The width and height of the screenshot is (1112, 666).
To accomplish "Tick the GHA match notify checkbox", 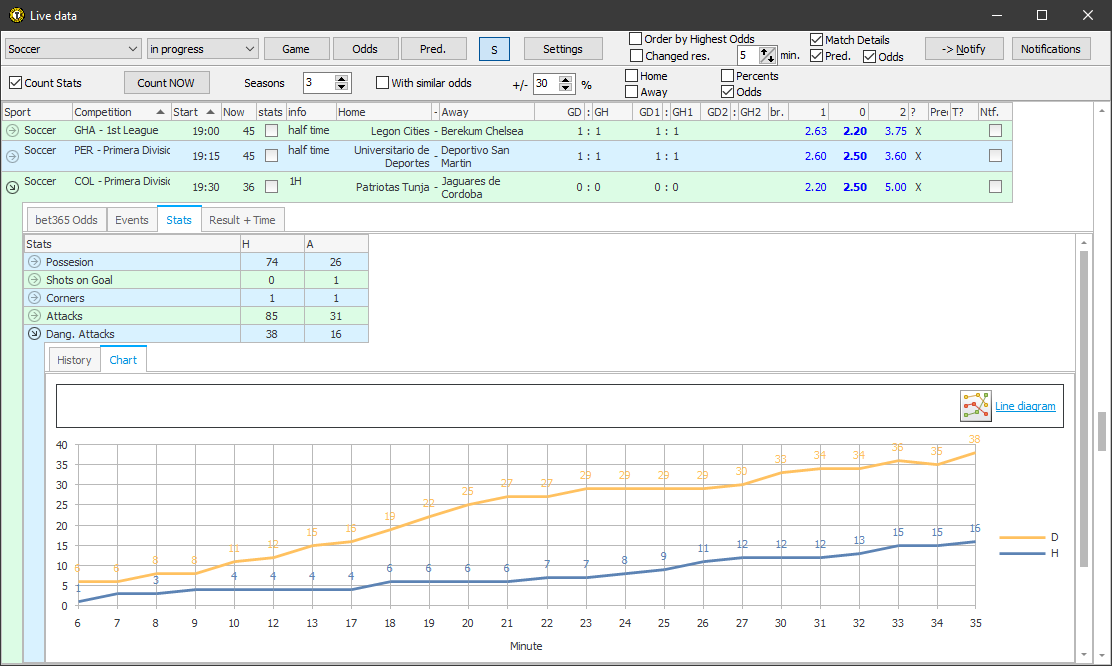I will coord(994,130).
